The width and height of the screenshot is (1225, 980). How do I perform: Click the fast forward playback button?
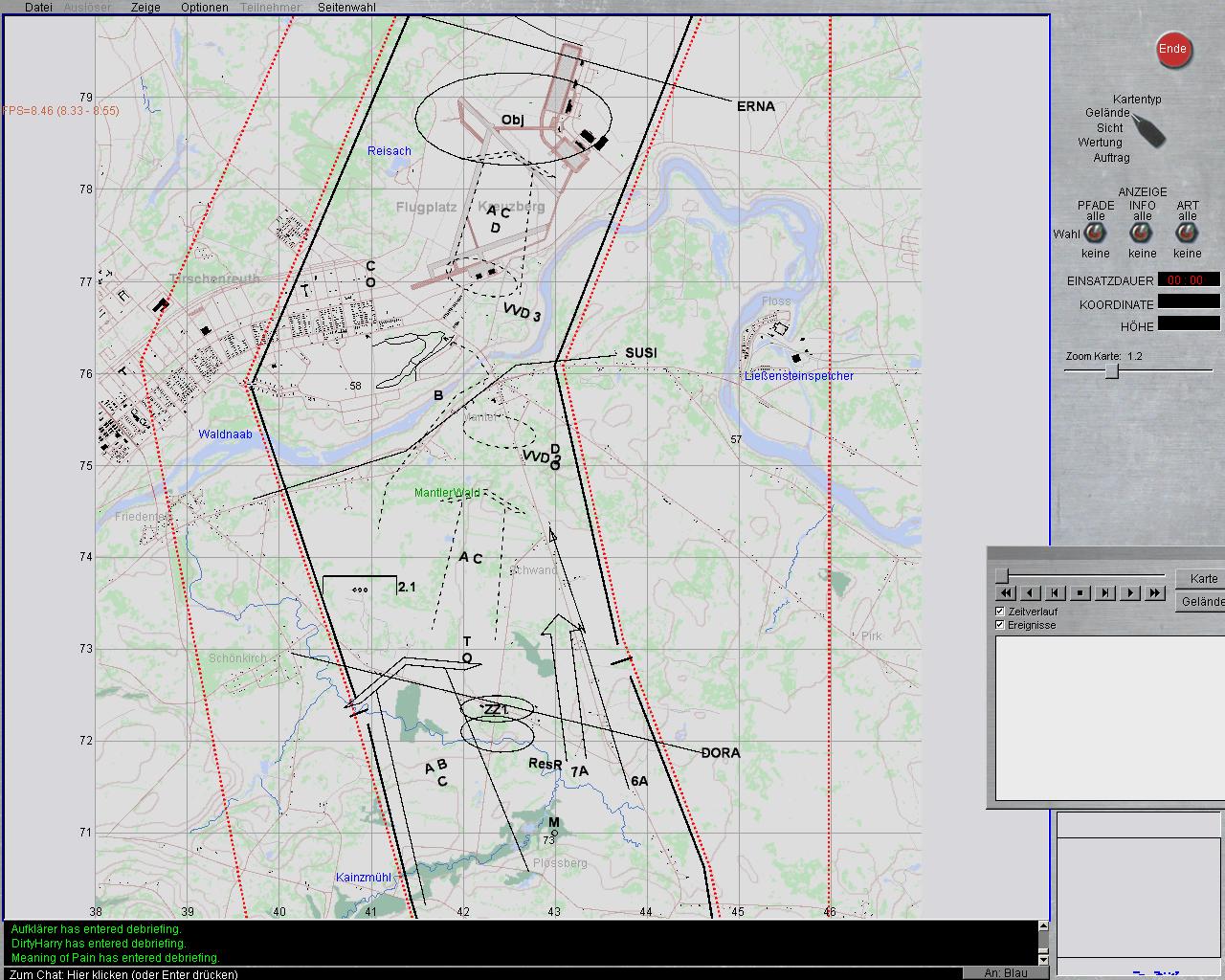tap(1155, 593)
